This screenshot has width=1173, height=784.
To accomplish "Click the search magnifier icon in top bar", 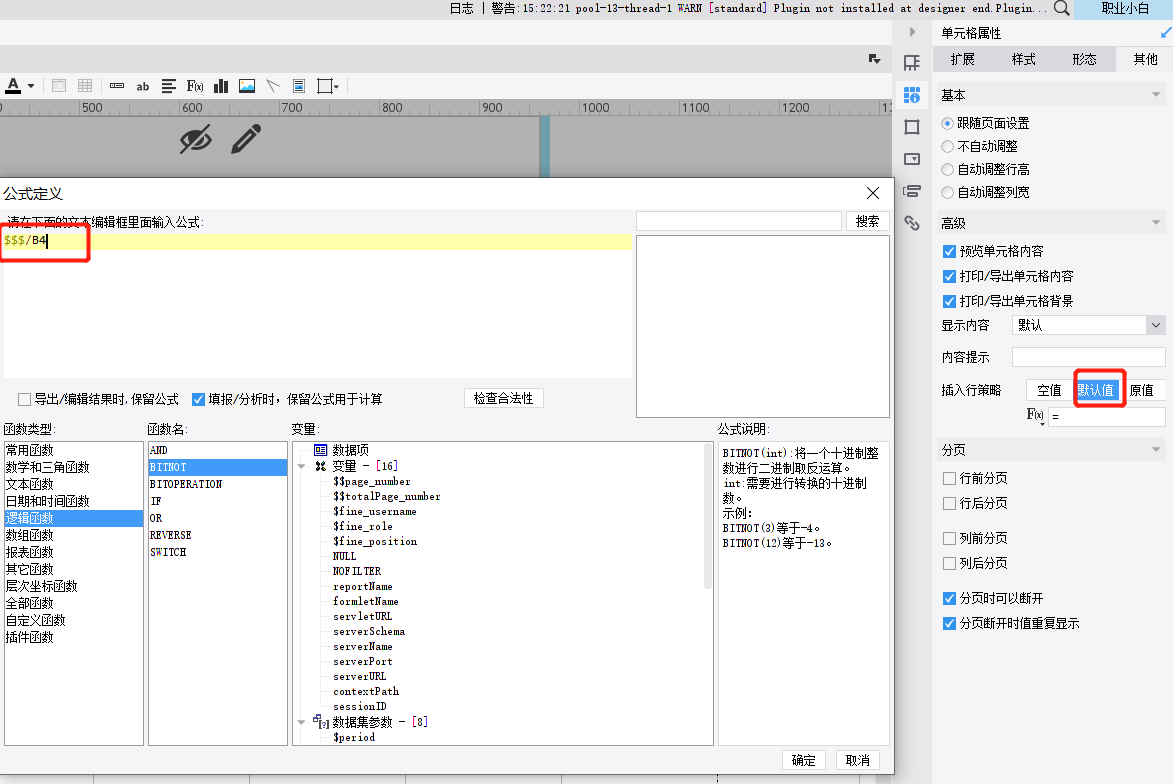I will [x=1061, y=8].
